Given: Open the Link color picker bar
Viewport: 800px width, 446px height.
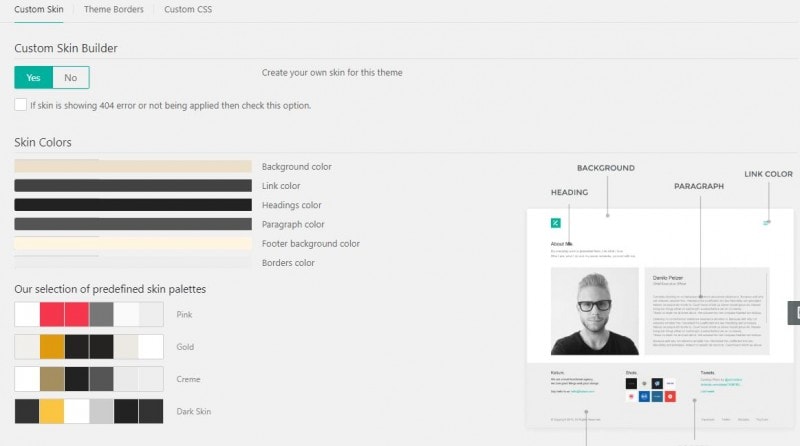Looking at the screenshot, I should (x=132, y=186).
